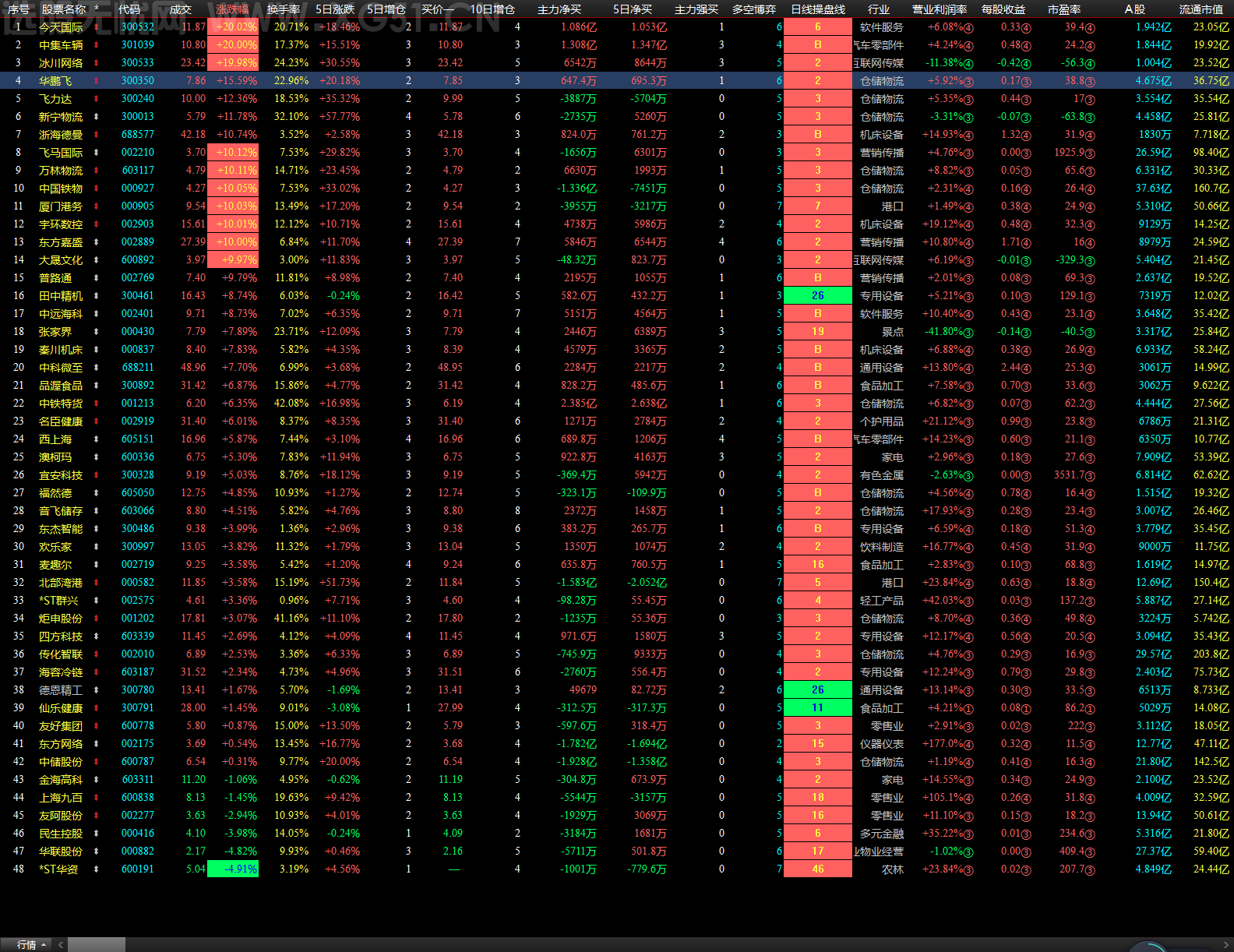Select the stock row 东方嘉盛

click(617, 242)
